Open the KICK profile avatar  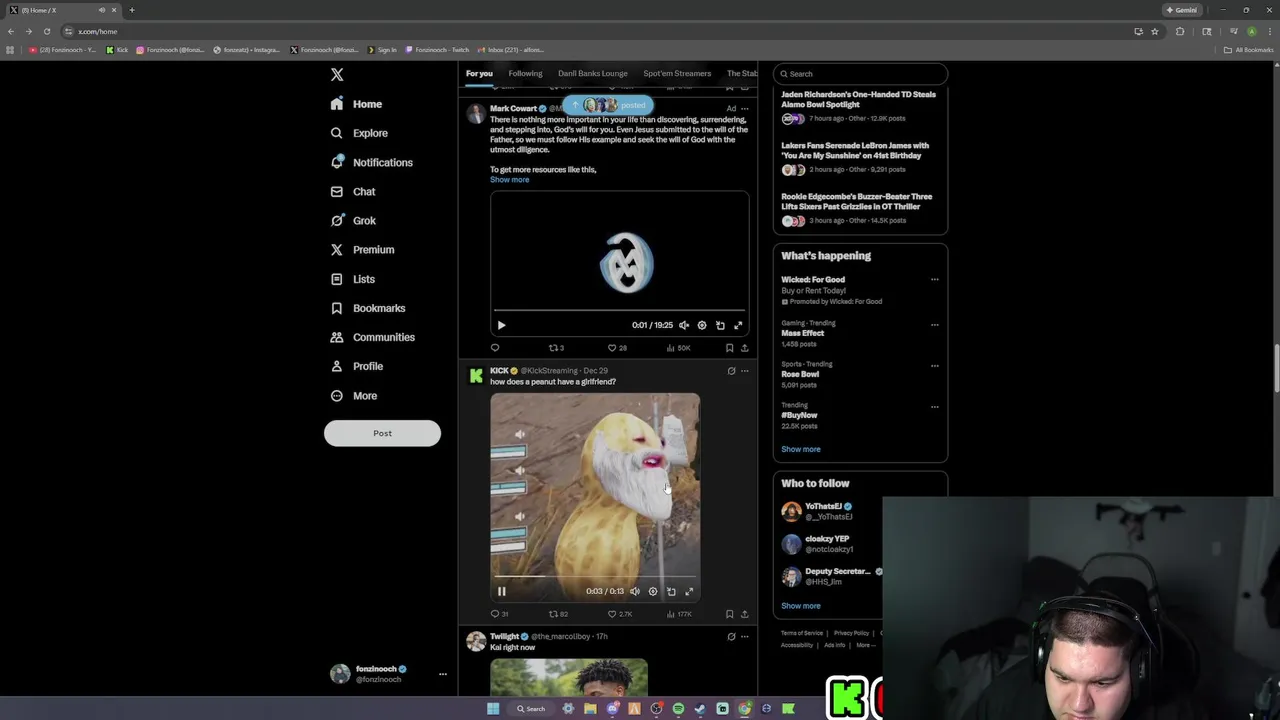[476, 376]
